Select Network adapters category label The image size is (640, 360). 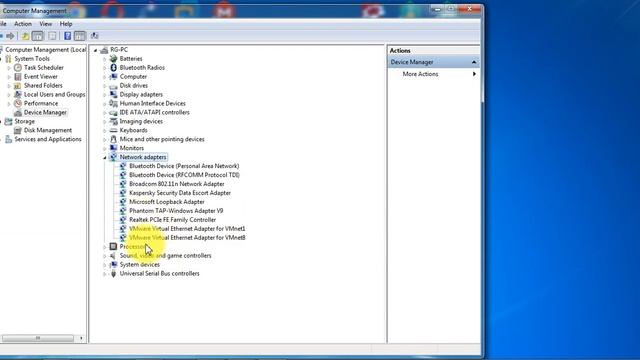(x=143, y=157)
